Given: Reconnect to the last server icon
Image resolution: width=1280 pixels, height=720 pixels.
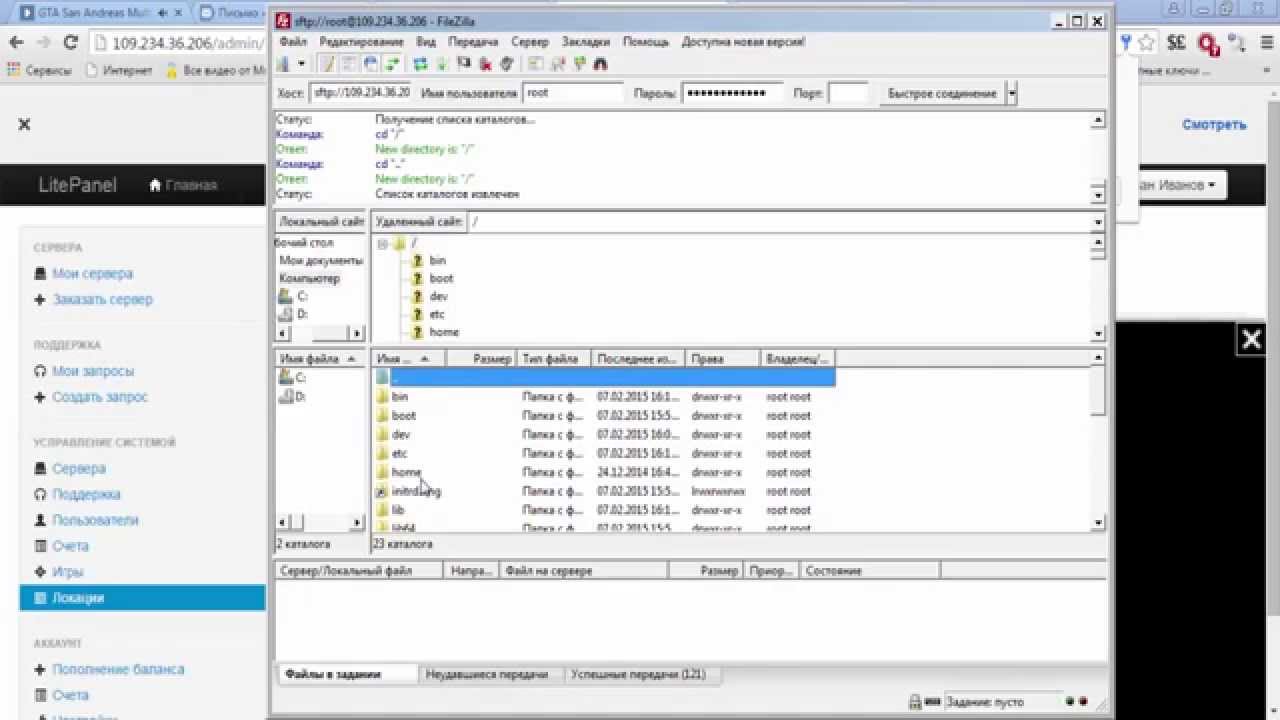Looking at the screenshot, I should click(507, 64).
